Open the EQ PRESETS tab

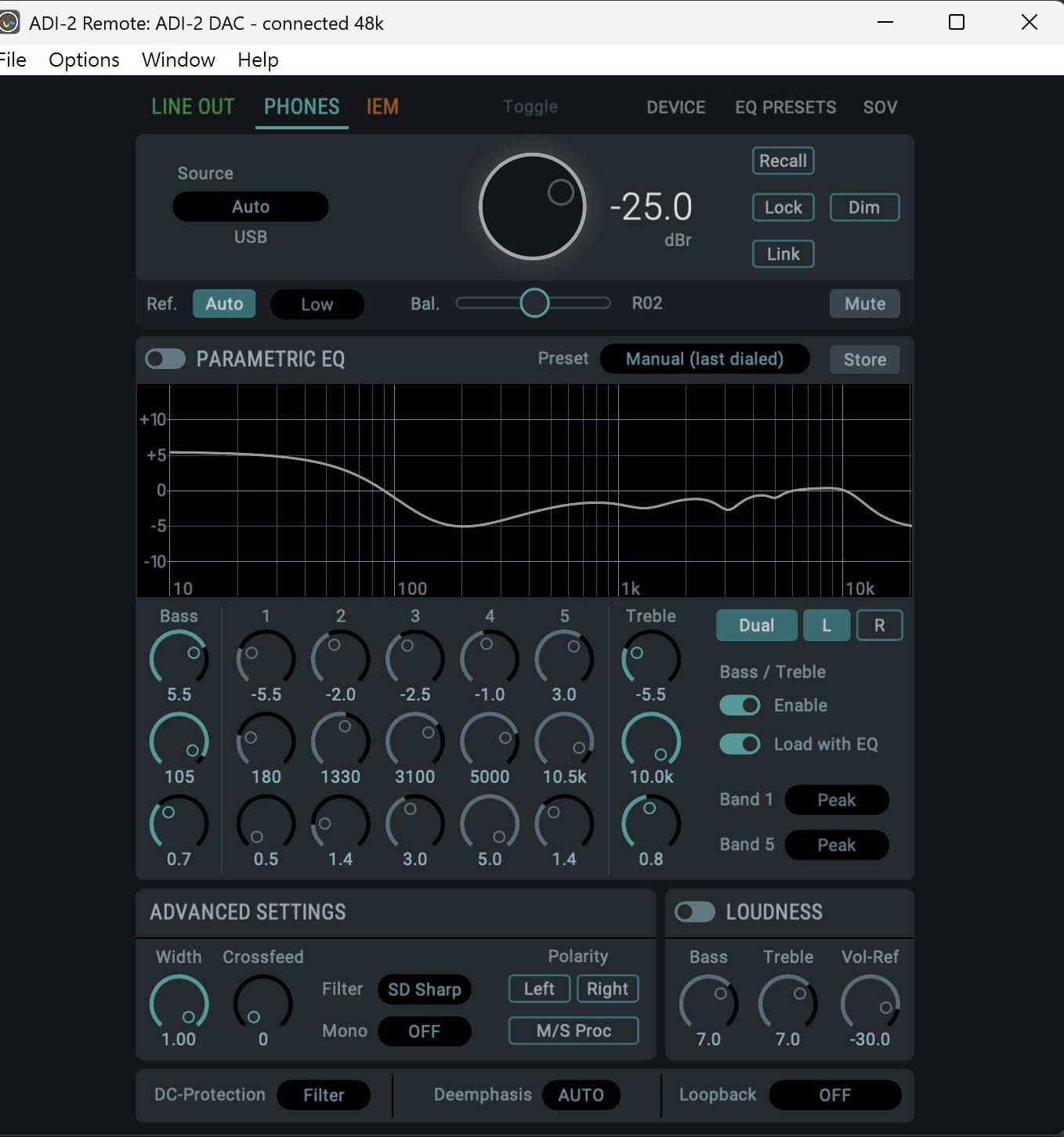785,107
